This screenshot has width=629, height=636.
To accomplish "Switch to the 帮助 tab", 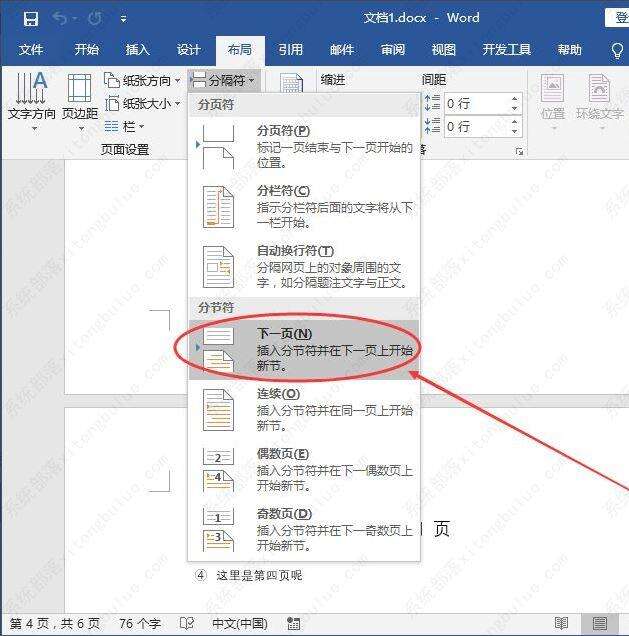I will click(x=569, y=49).
